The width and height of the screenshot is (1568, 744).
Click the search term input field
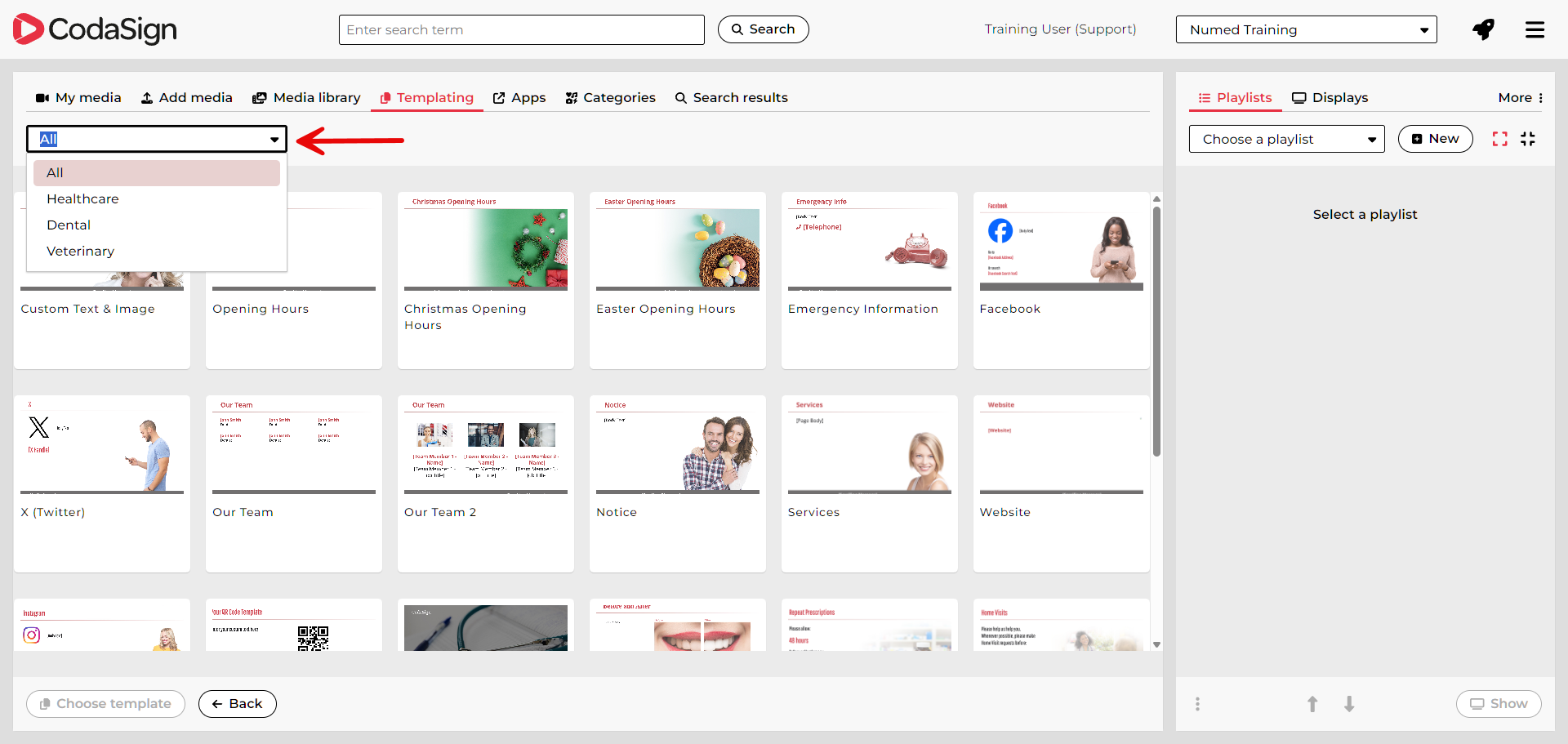(521, 29)
